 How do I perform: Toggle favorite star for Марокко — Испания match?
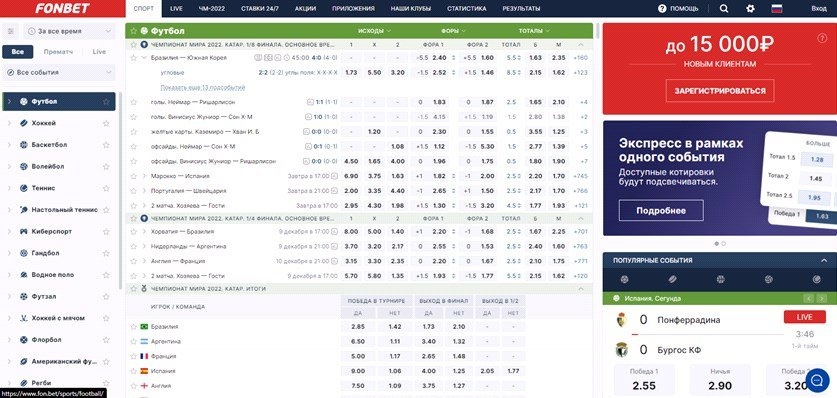133,176
